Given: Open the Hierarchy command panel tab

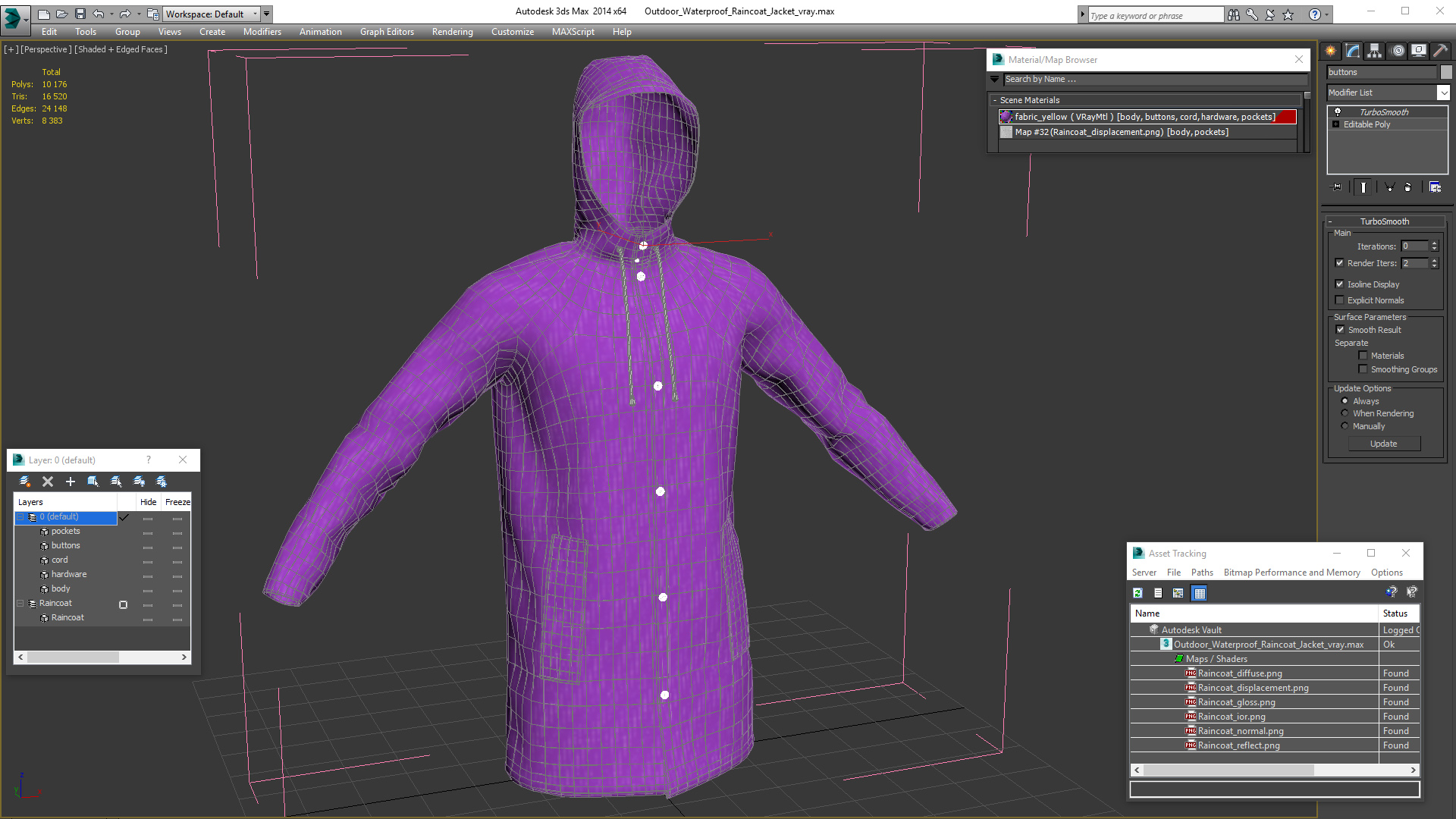Looking at the screenshot, I should (x=1374, y=51).
